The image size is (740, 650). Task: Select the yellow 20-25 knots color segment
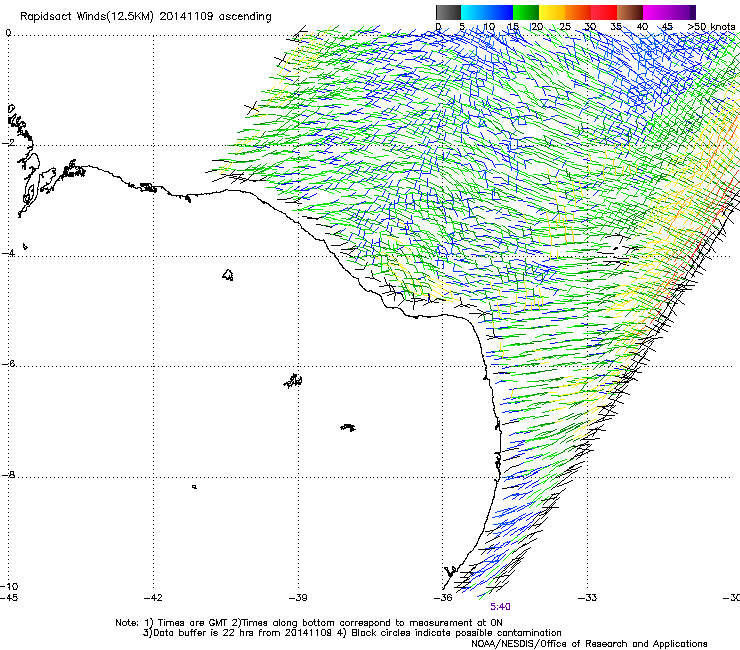click(552, 12)
